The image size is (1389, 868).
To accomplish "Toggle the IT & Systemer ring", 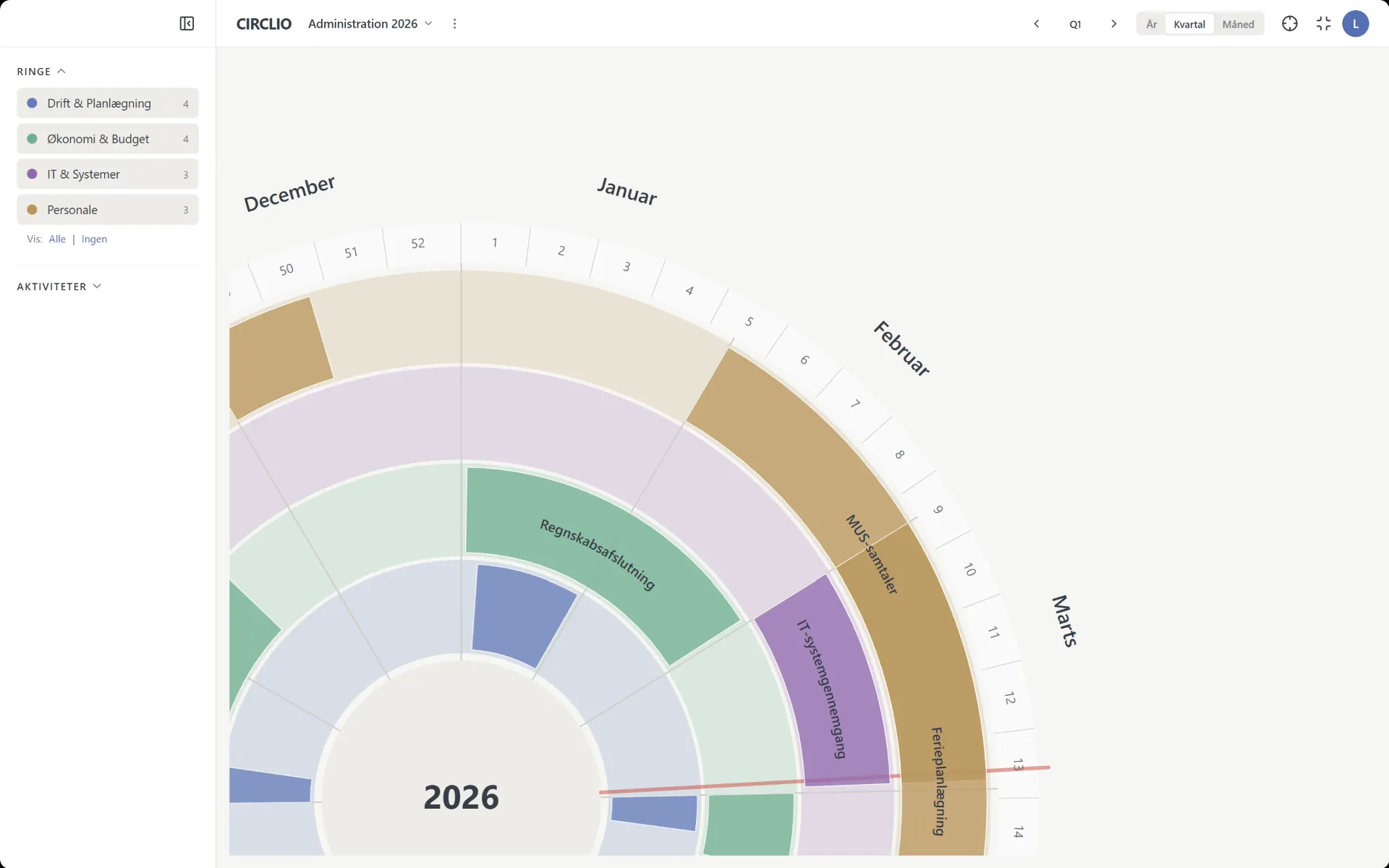I will [108, 174].
